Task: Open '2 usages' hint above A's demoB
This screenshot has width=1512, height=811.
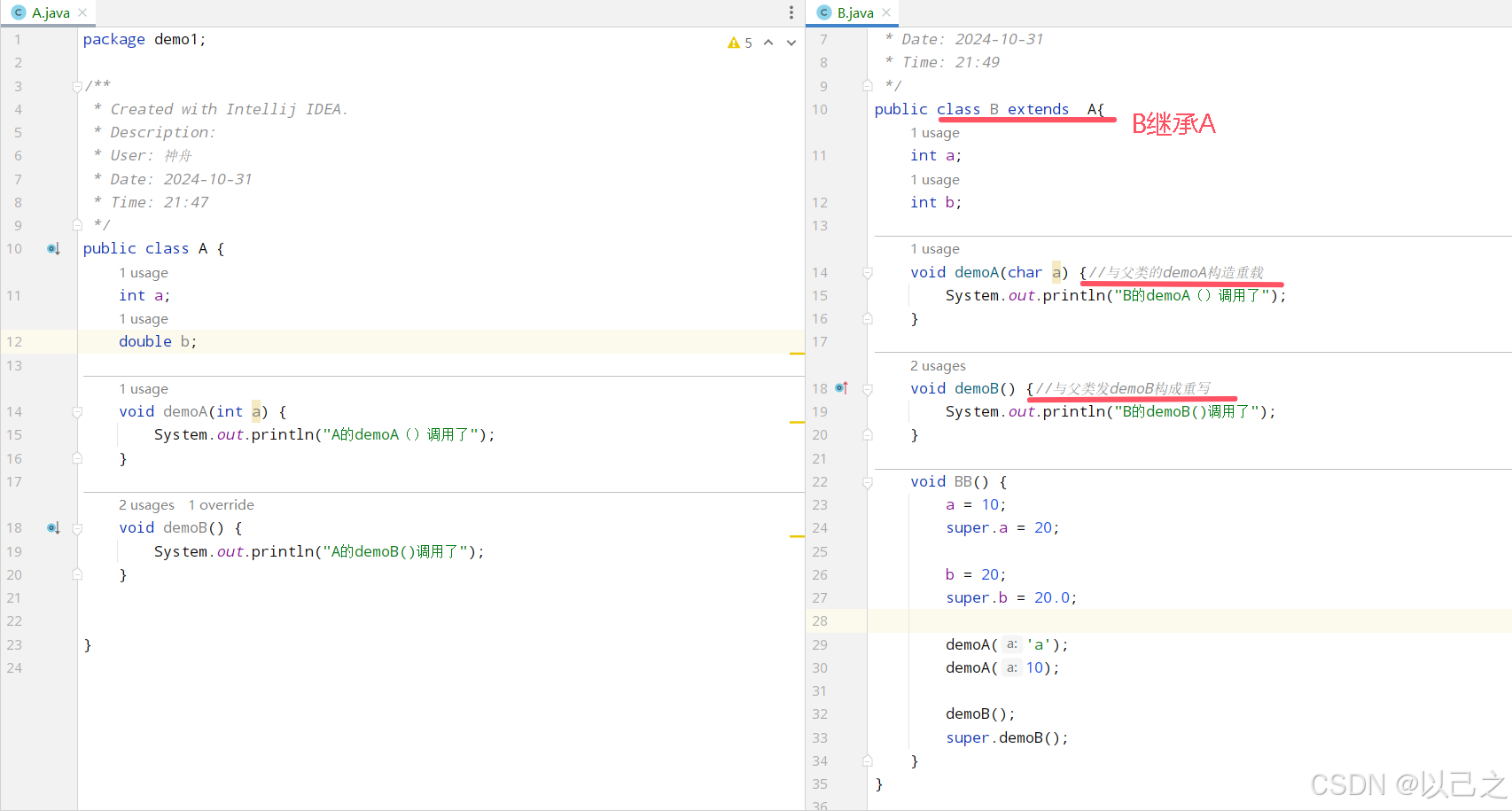Action: (147, 505)
